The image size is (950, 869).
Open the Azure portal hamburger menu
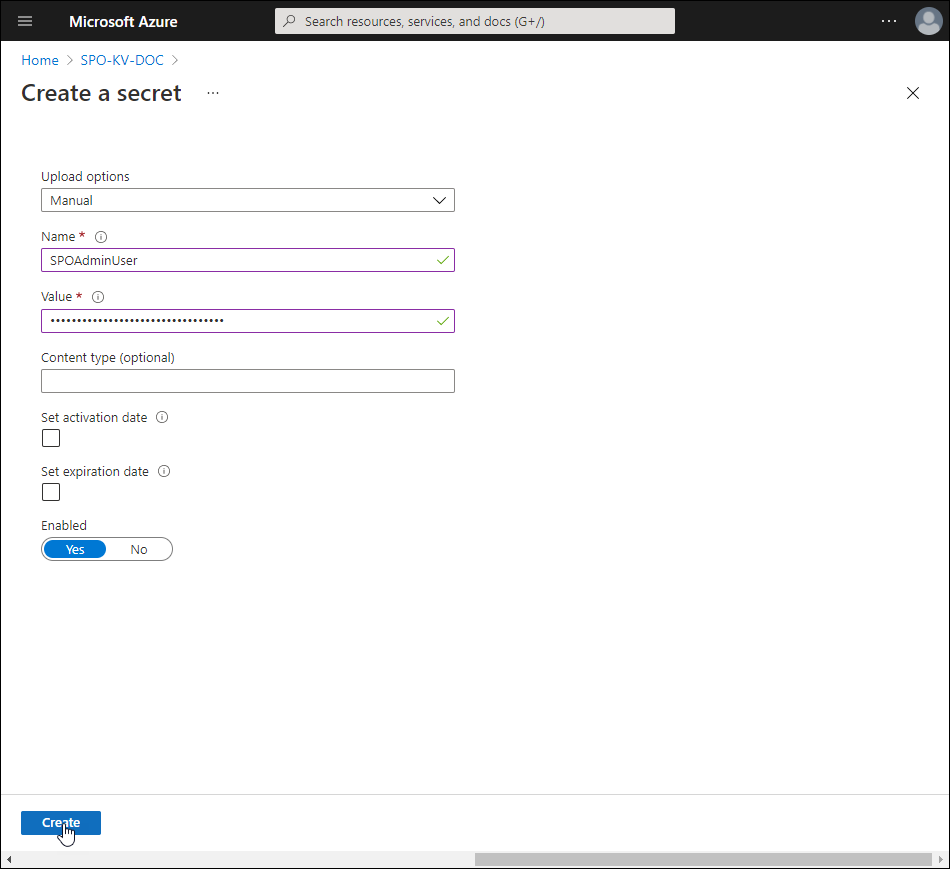pyautogui.click(x=25, y=21)
